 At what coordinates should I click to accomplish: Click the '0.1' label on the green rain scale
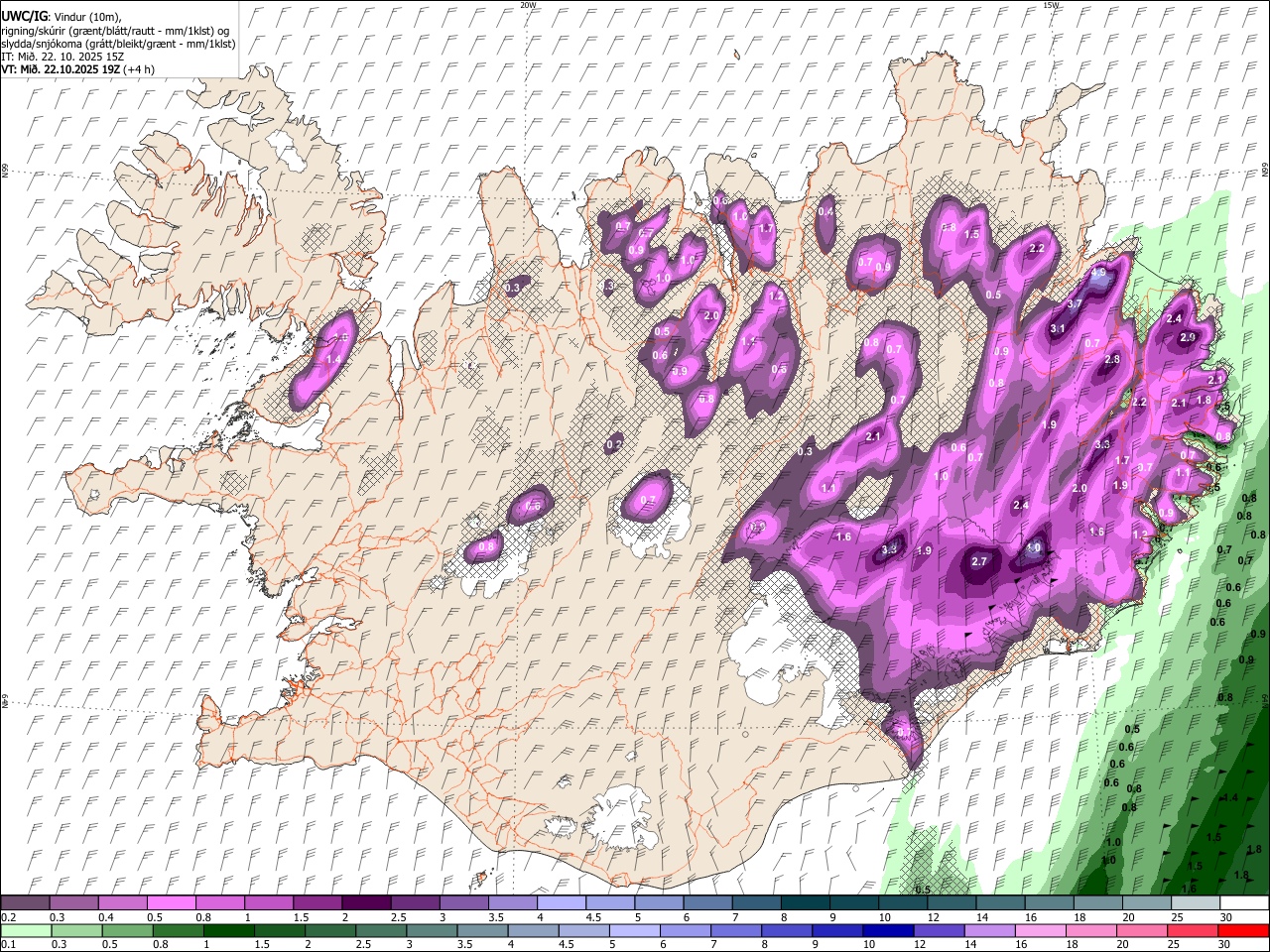[x=8, y=945]
